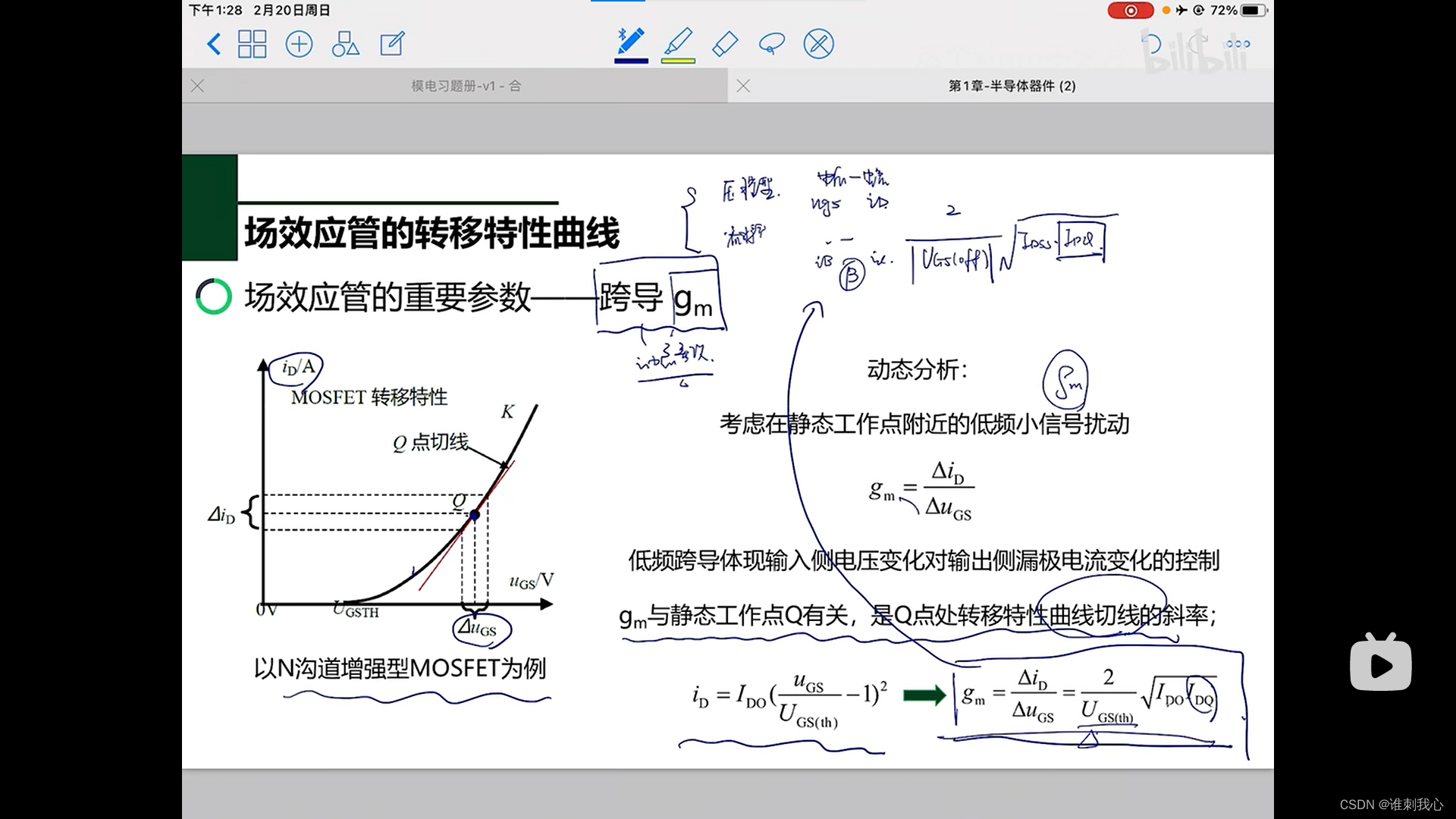Open the page thumbnails grid view
1456x819 pixels.
click(252, 44)
